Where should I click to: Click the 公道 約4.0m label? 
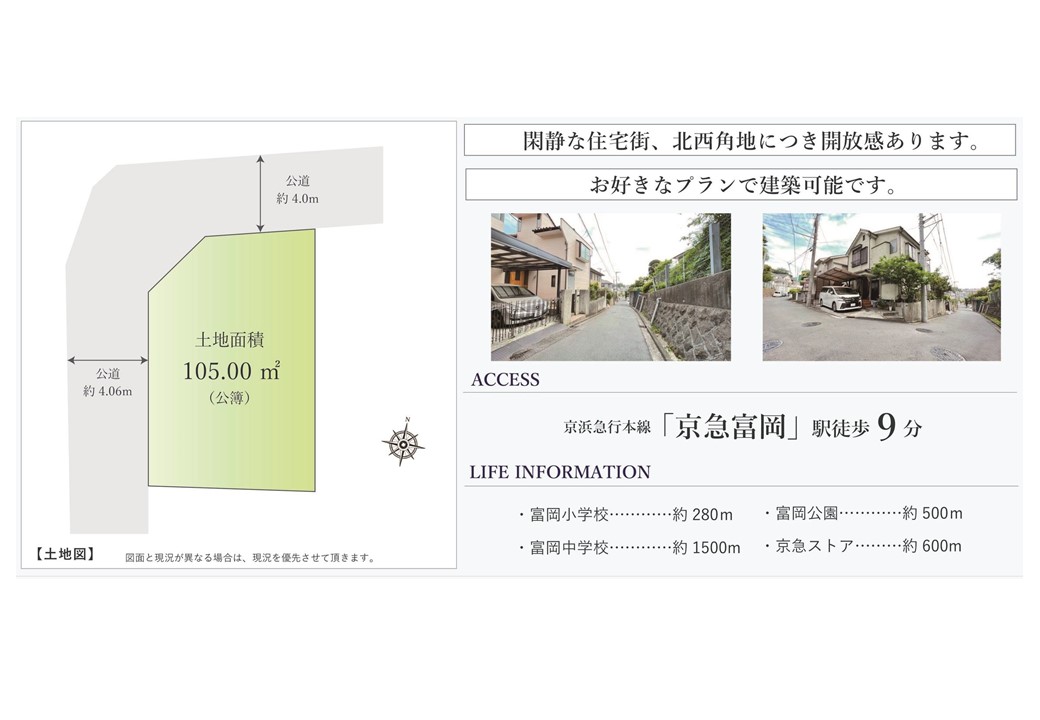[297, 189]
